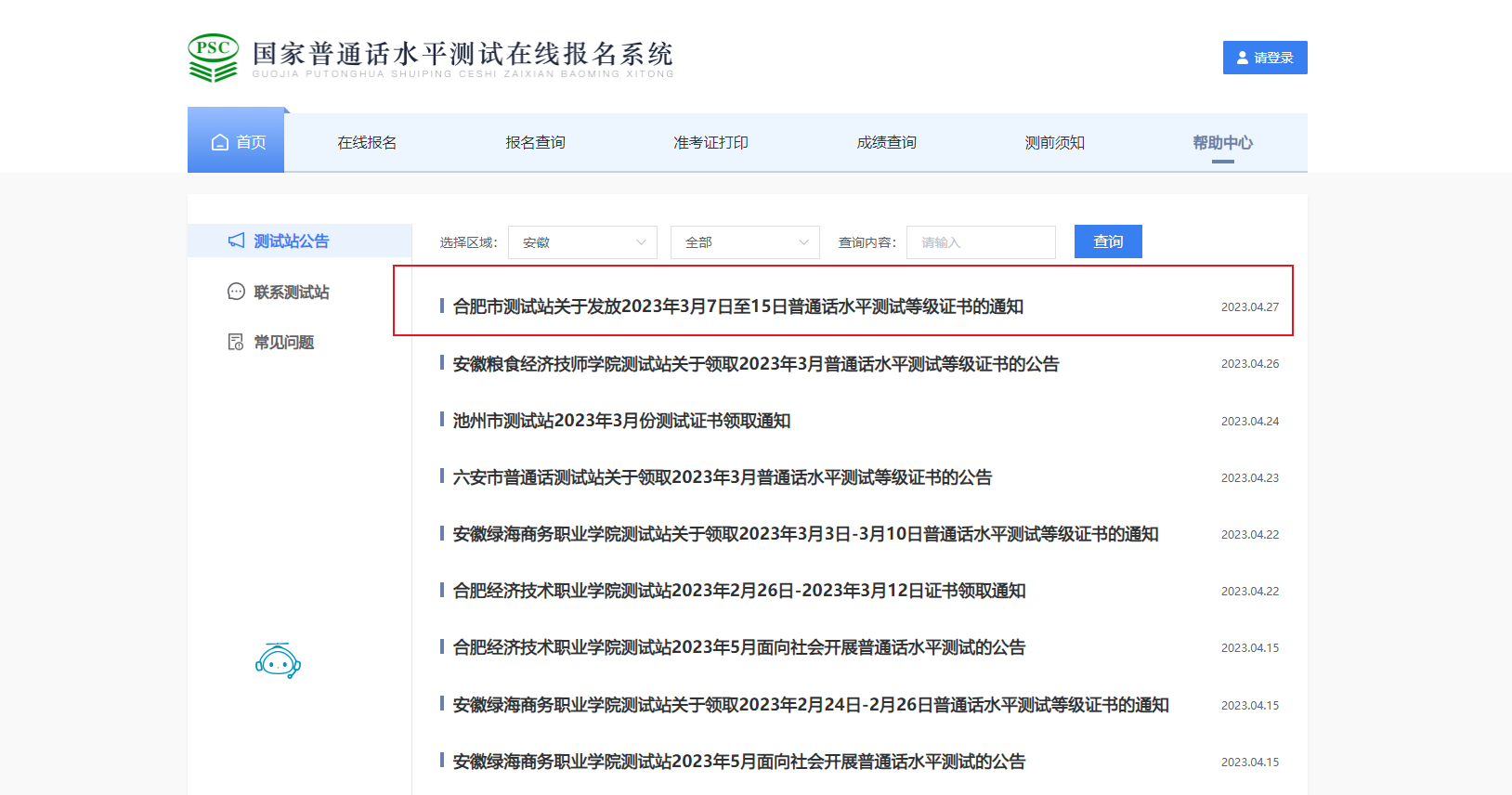Viewport: 1512px width, 795px height.
Task: Select 帮助中心 in the navigation bar
Action: [x=1222, y=142]
